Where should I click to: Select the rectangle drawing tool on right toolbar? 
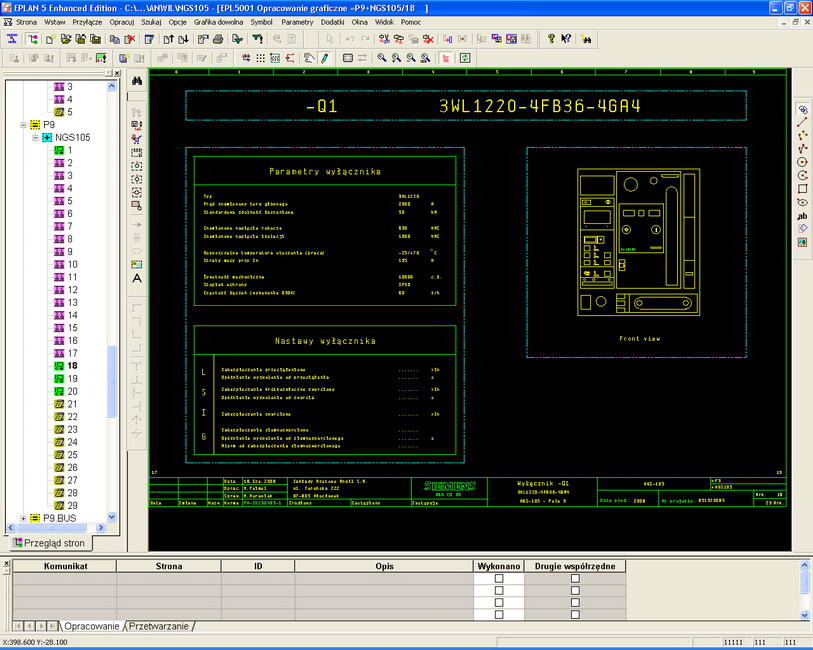point(802,189)
